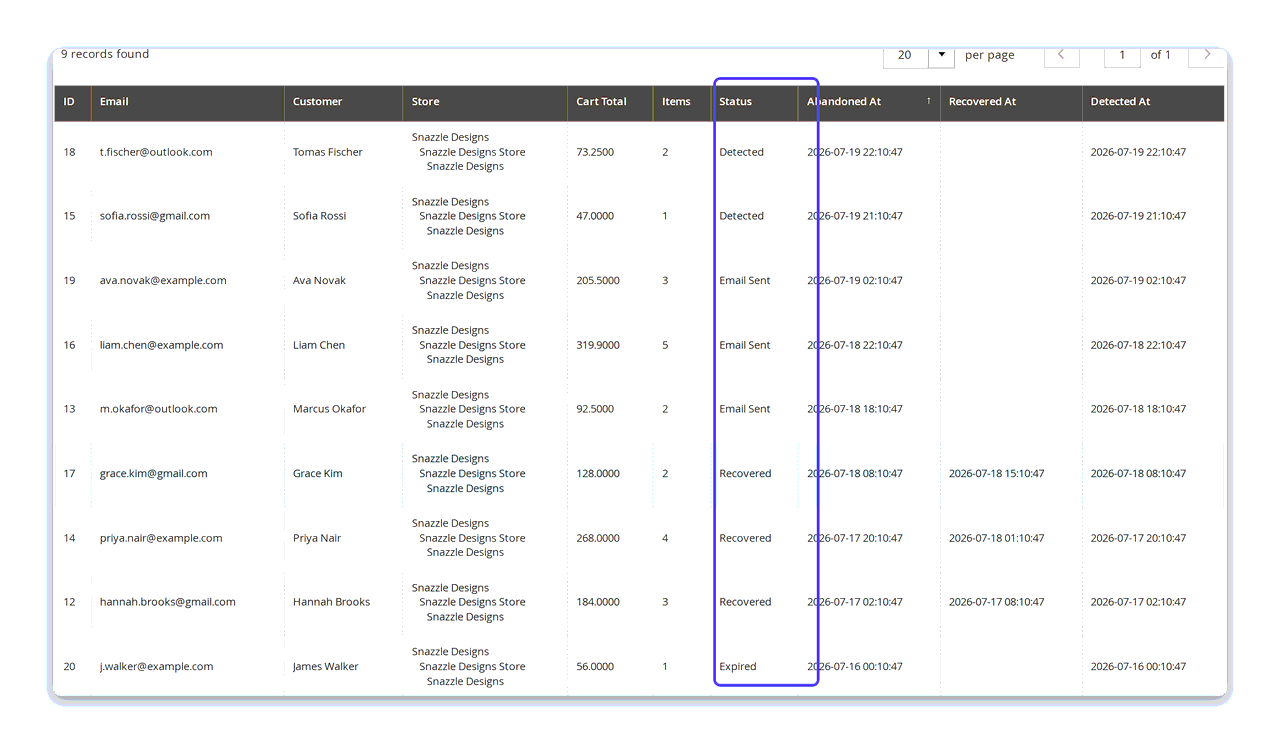Viewport: 1280px width, 753px height.
Task: Select email grace.kim@gmail.com
Action: click(154, 474)
